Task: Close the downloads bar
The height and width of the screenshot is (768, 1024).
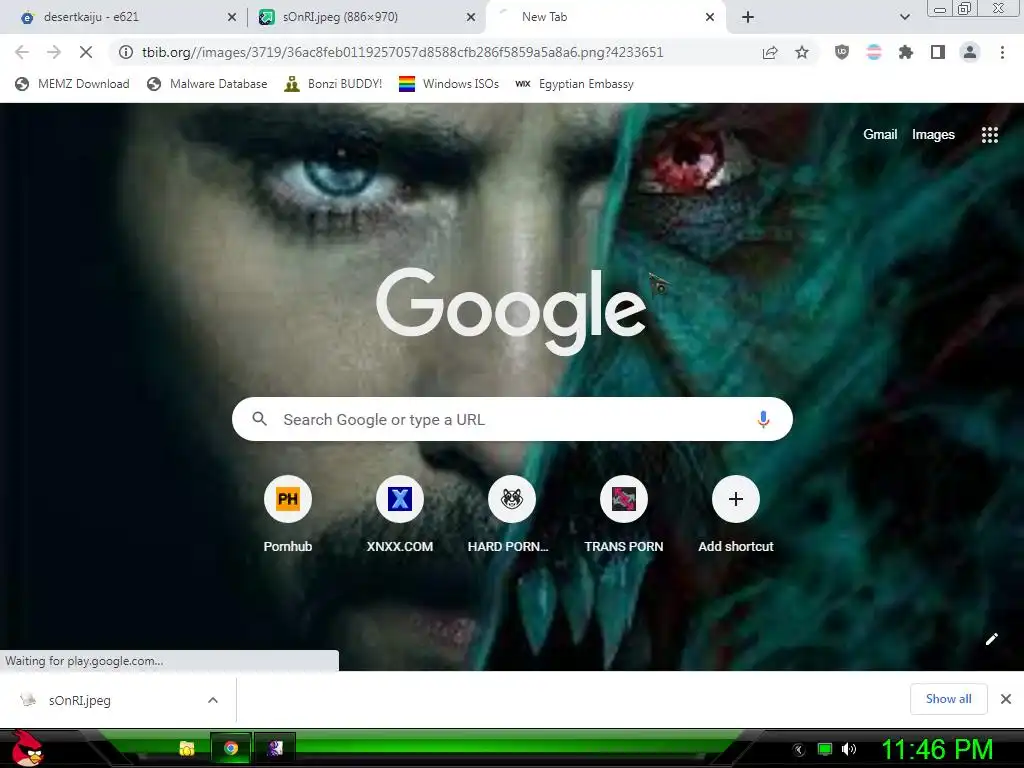Action: [1006, 699]
